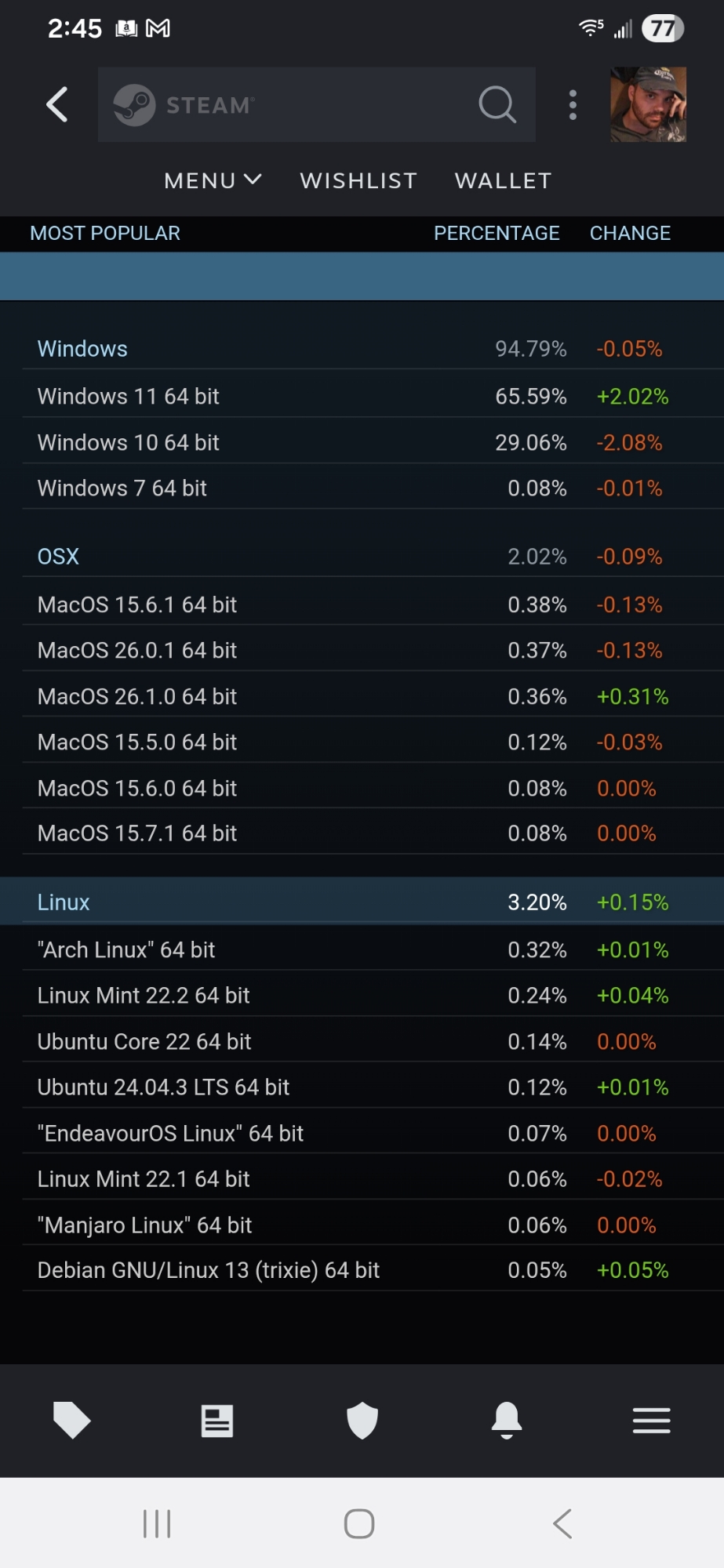Viewport: 724px width, 1568px height.
Task: Open the Steam store tag icon
Action: point(71,1420)
